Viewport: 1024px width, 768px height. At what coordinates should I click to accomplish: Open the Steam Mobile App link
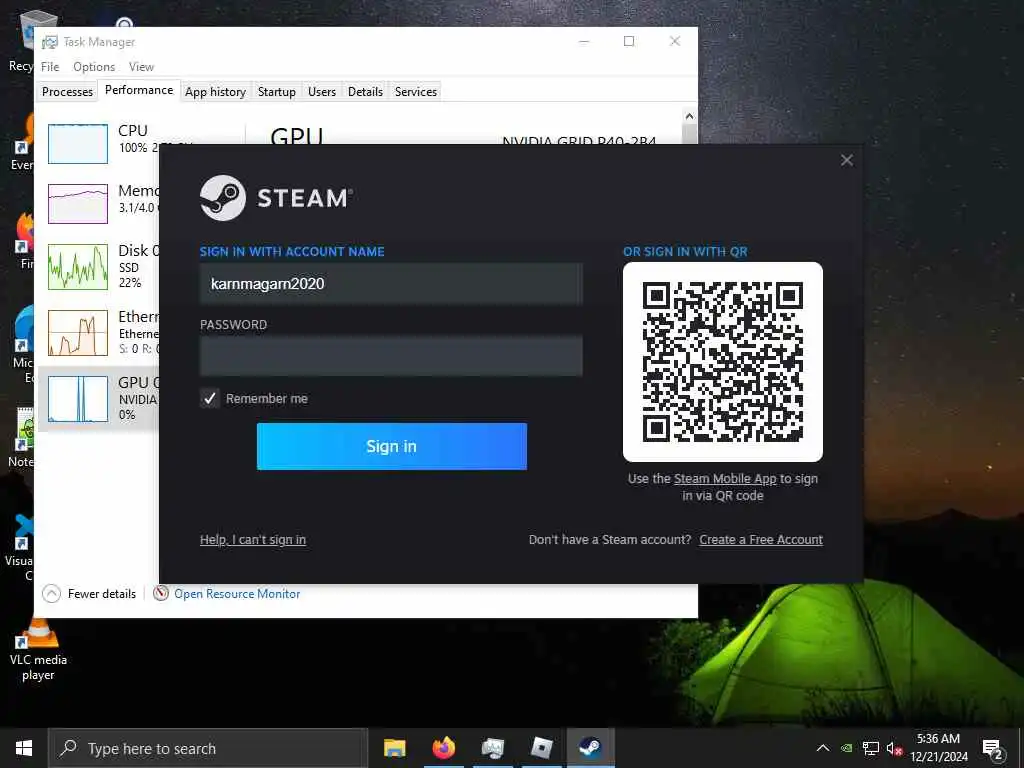click(x=725, y=479)
